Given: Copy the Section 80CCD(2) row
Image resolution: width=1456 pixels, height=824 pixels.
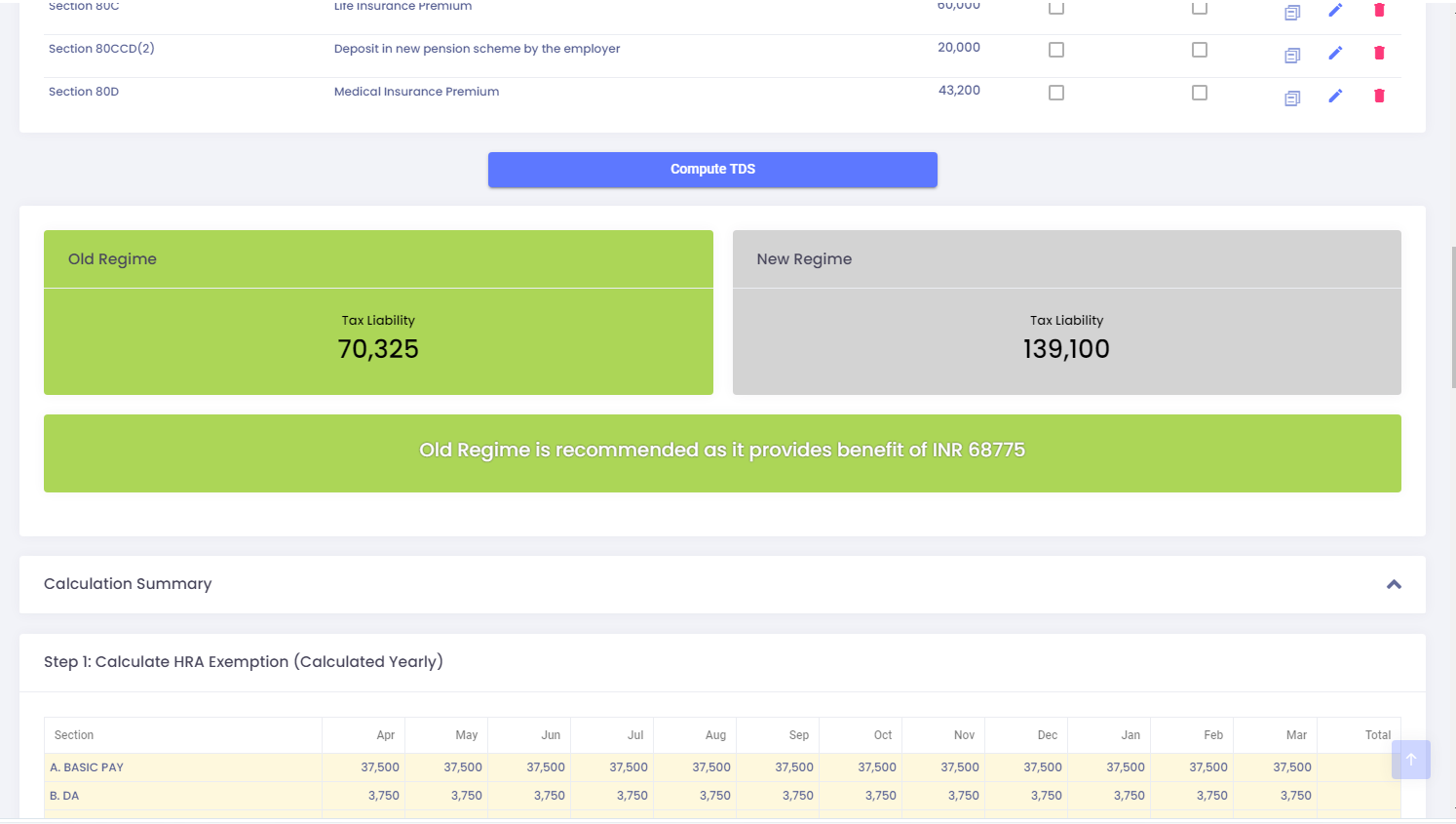Looking at the screenshot, I should tap(1292, 56).
